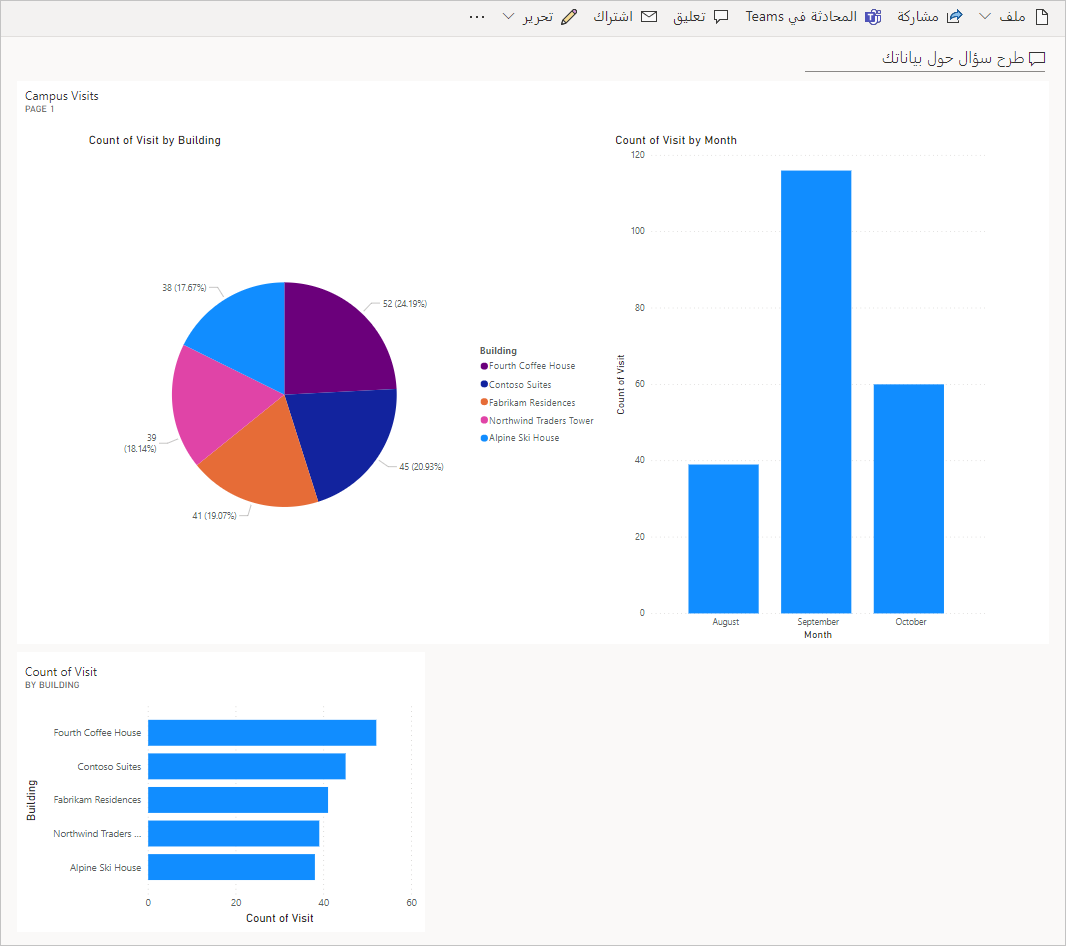Select Fabrikam Residences orange legend swatch

484,403
